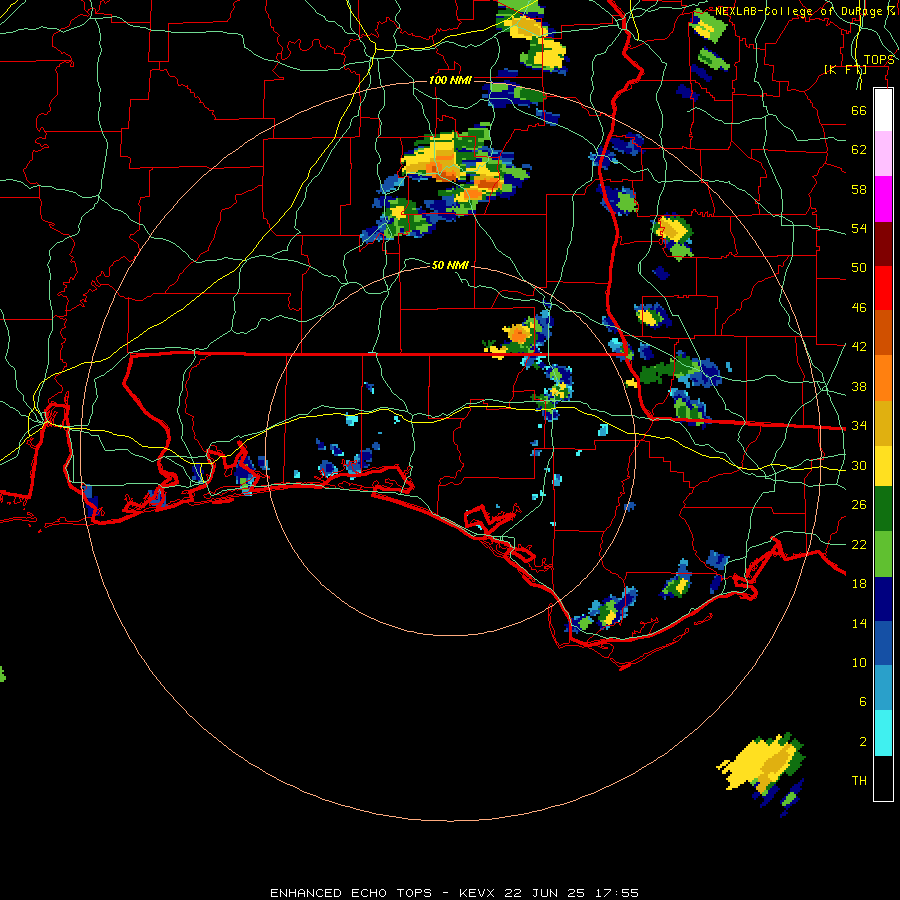The image size is (900, 900).
Task: Click the 50 NMI range ring label
Action: [450, 265]
